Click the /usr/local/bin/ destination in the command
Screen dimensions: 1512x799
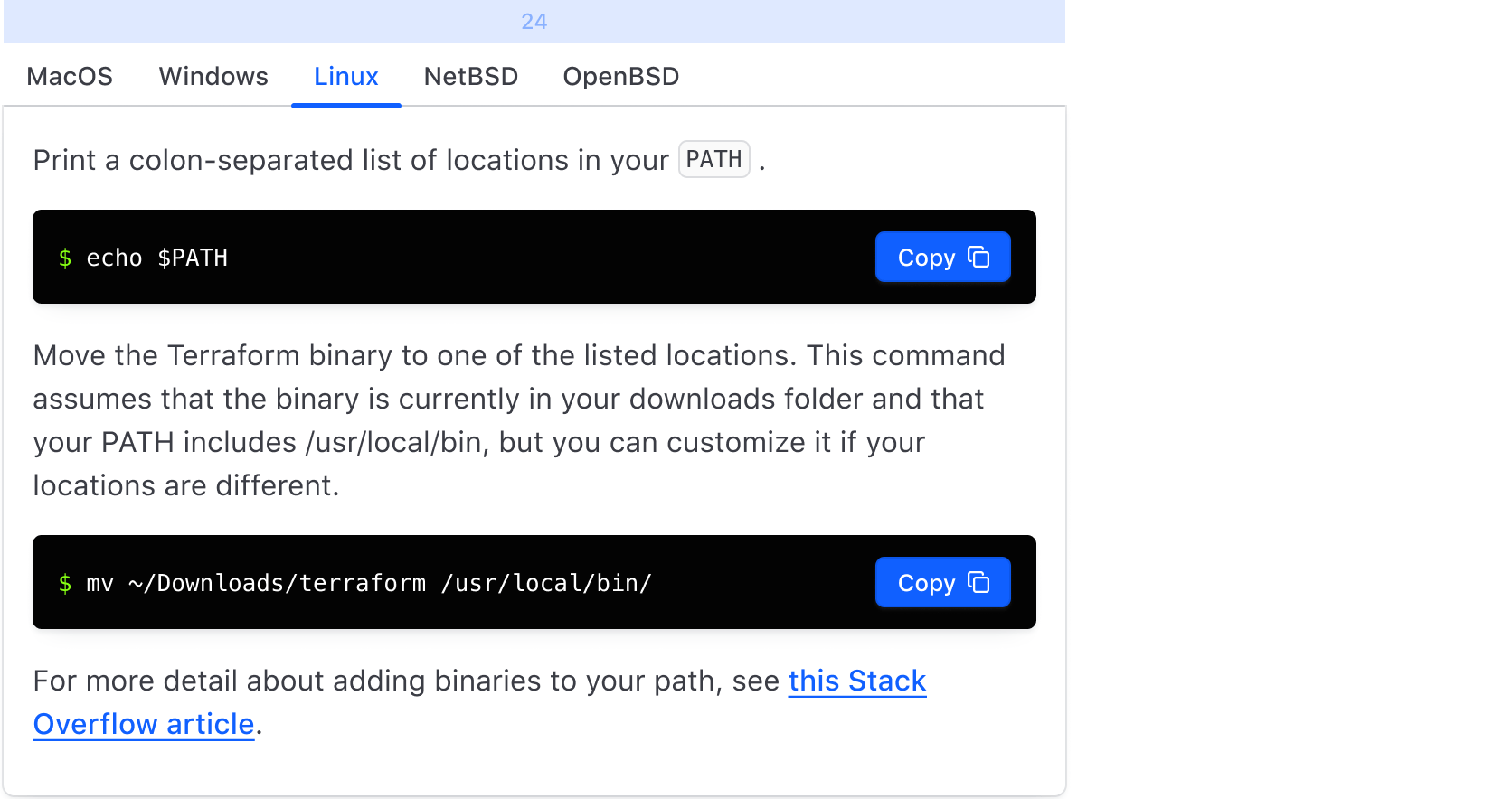tap(546, 584)
